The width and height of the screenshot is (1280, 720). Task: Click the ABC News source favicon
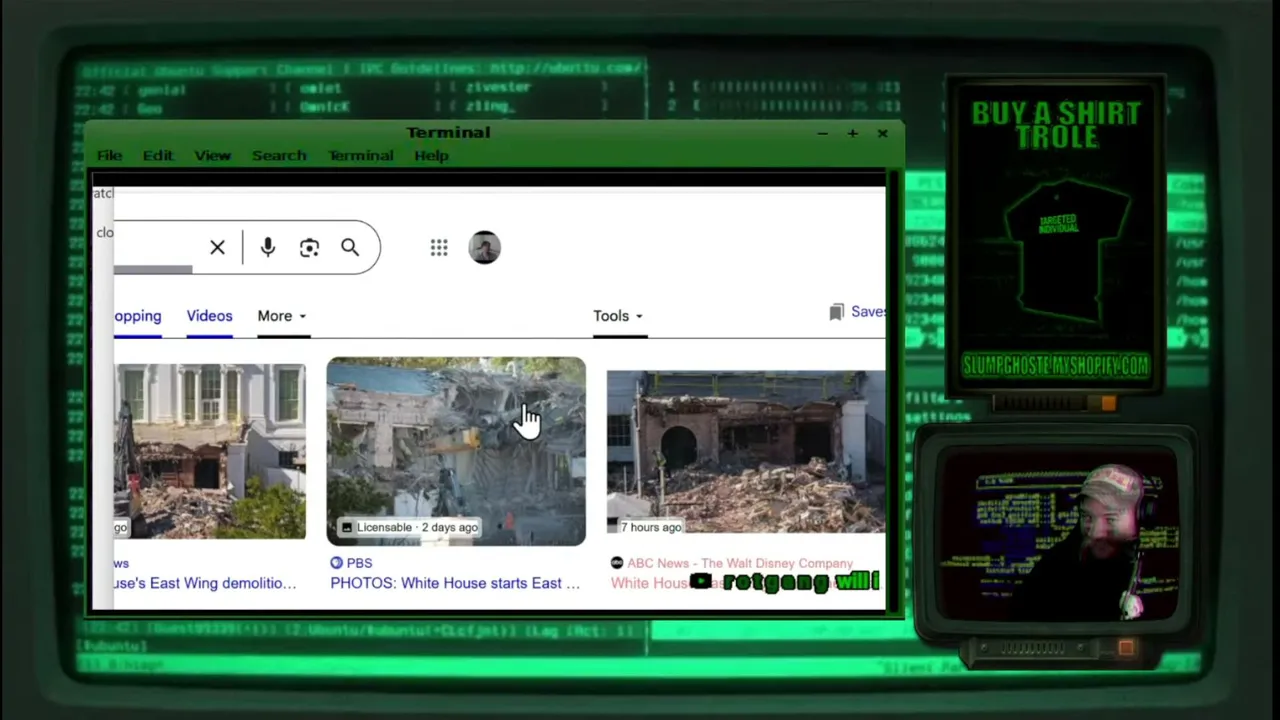[617, 563]
